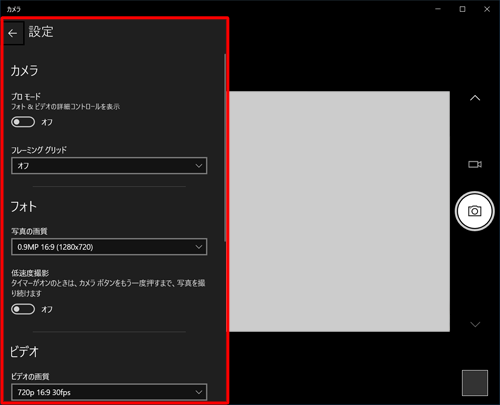Click the フォト section heading

point(23,207)
